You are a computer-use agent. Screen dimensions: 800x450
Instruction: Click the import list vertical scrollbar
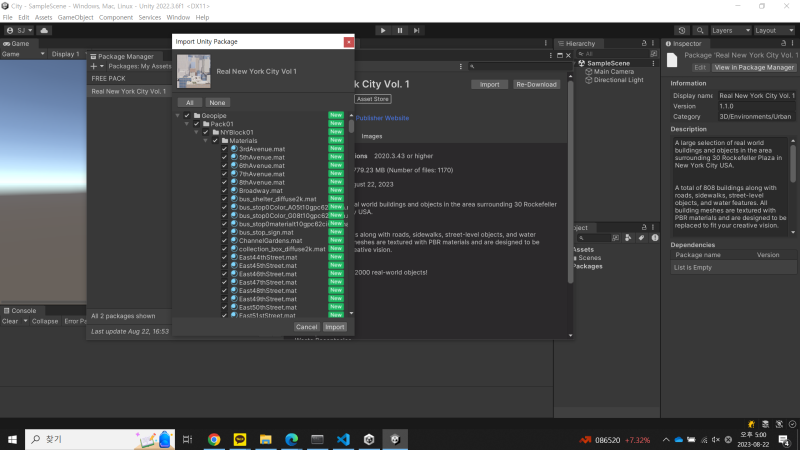[351, 126]
